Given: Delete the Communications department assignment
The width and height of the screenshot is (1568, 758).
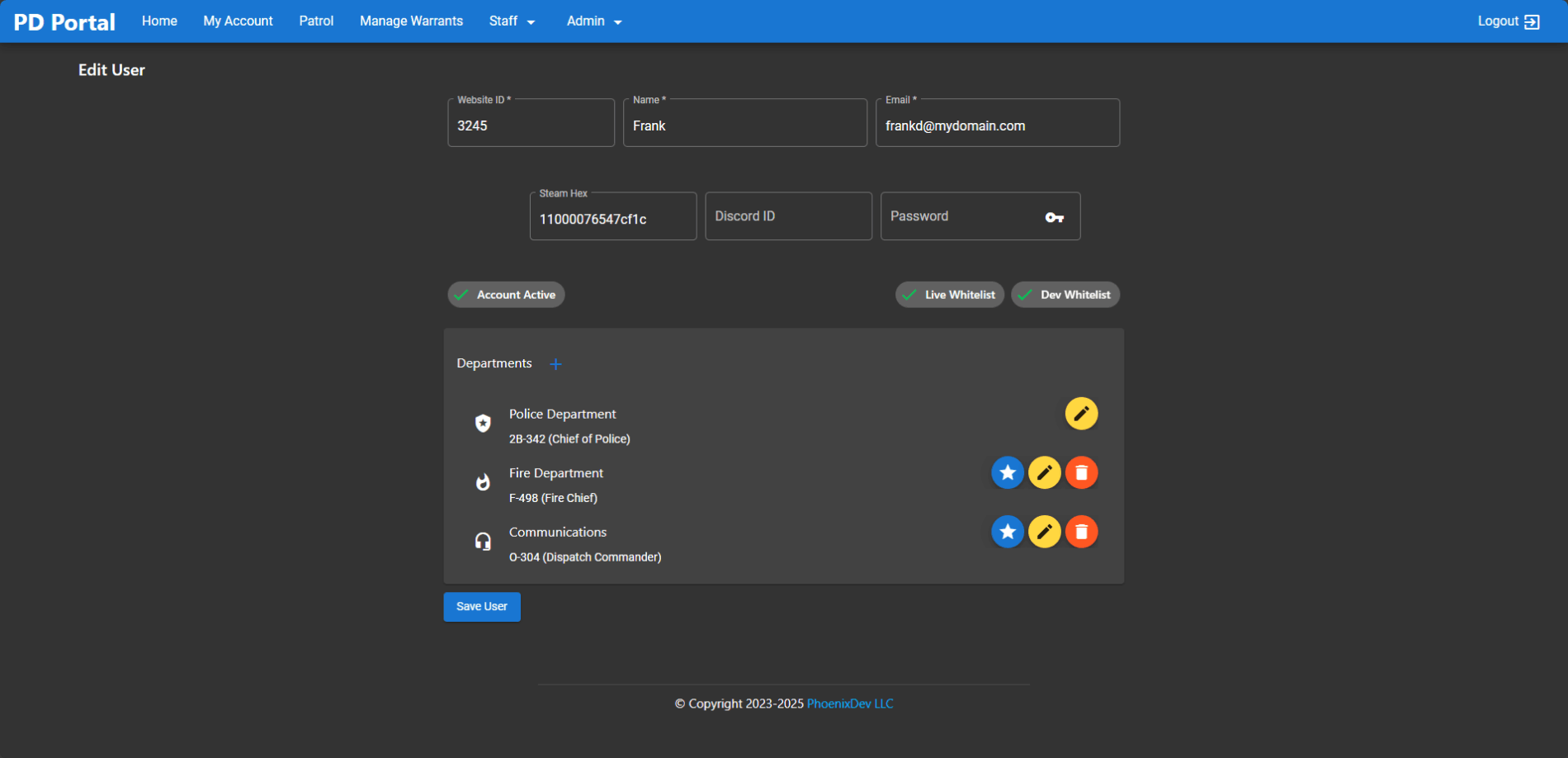Looking at the screenshot, I should click(x=1081, y=531).
